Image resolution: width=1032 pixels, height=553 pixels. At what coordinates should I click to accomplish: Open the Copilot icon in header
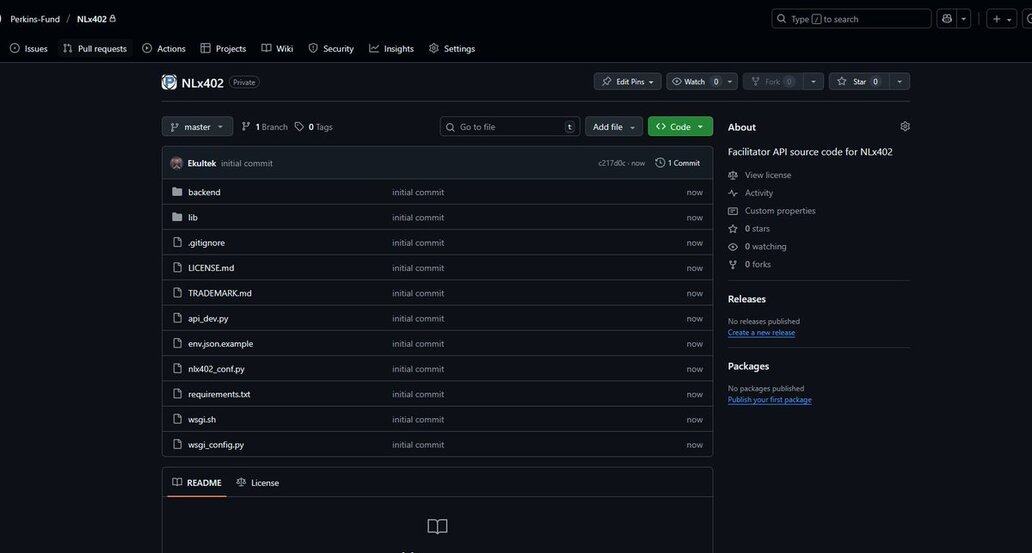tap(946, 19)
